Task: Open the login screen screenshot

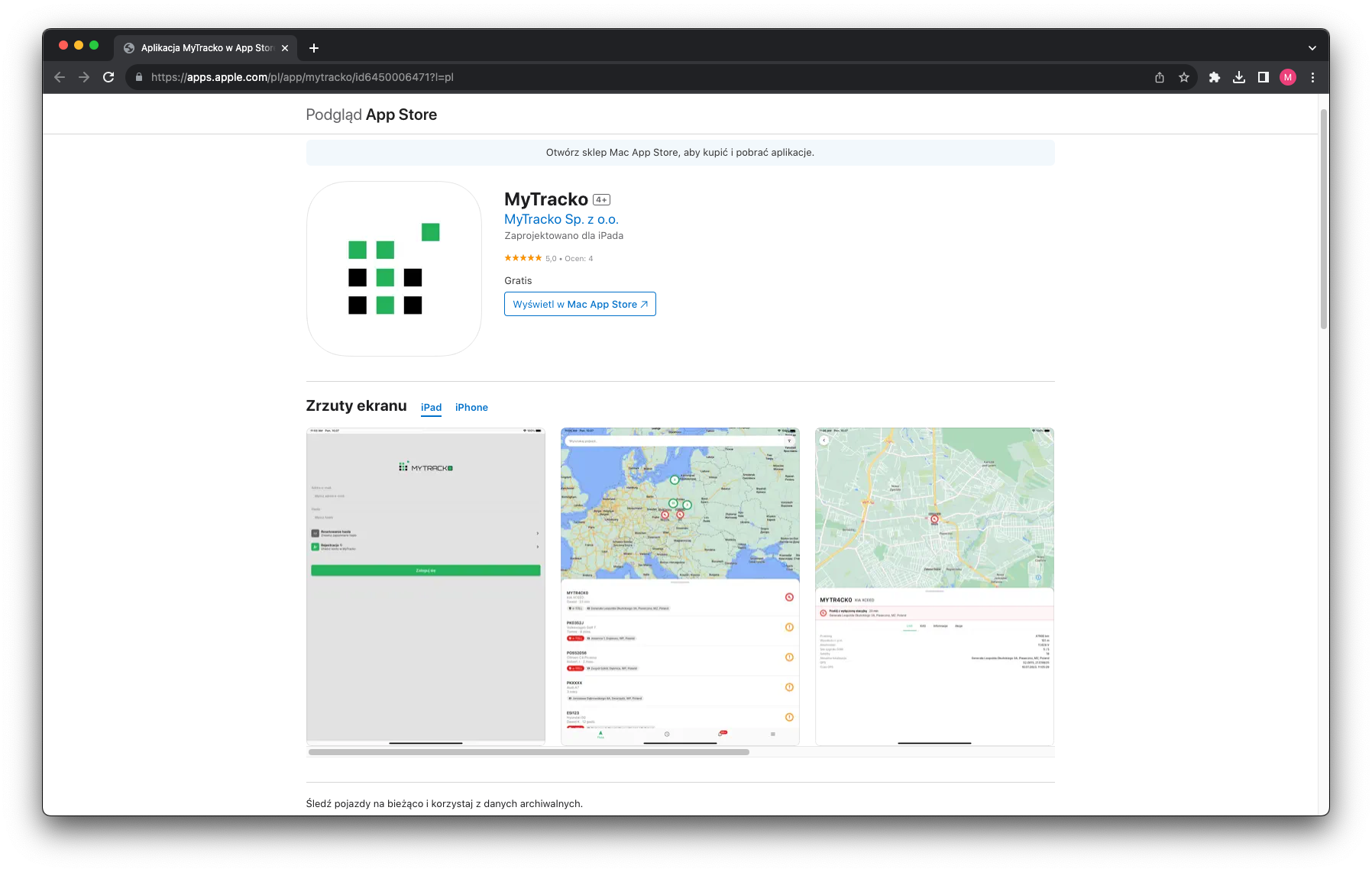Action: pyautogui.click(x=426, y=586)
